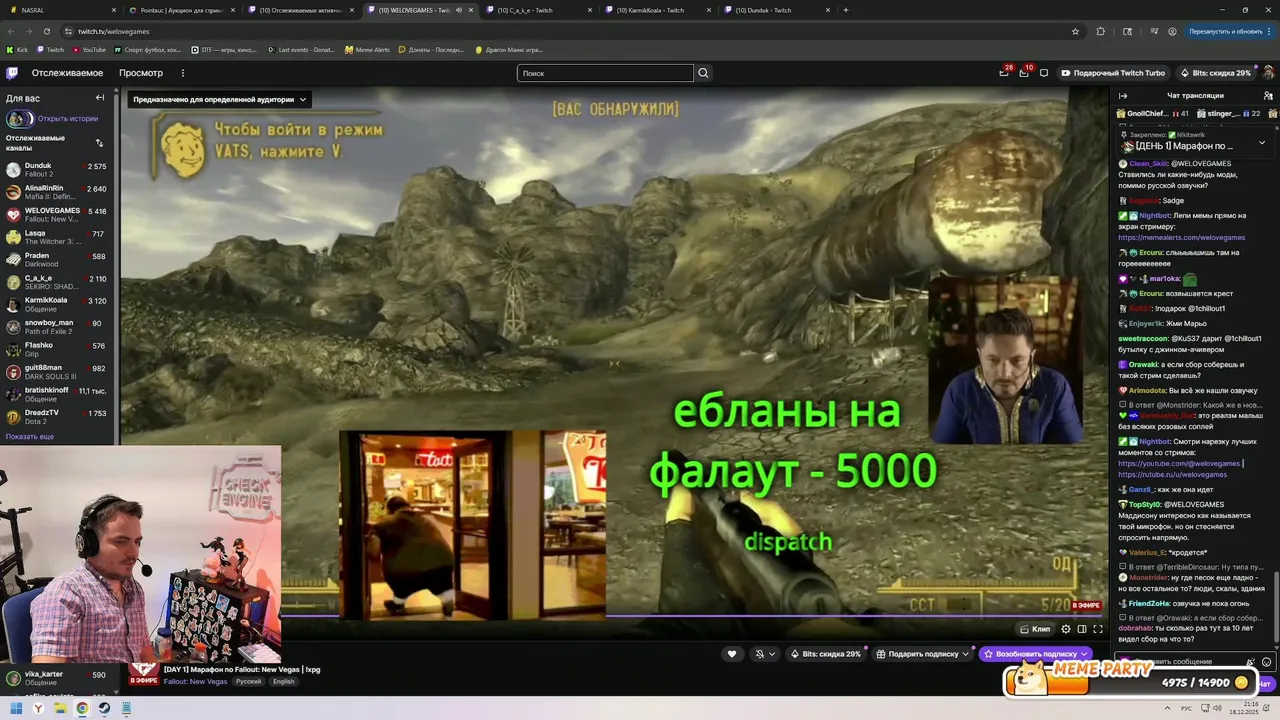1280x720 pixels.
Task: Open the player settings gear
Action: coord(1066,629)
